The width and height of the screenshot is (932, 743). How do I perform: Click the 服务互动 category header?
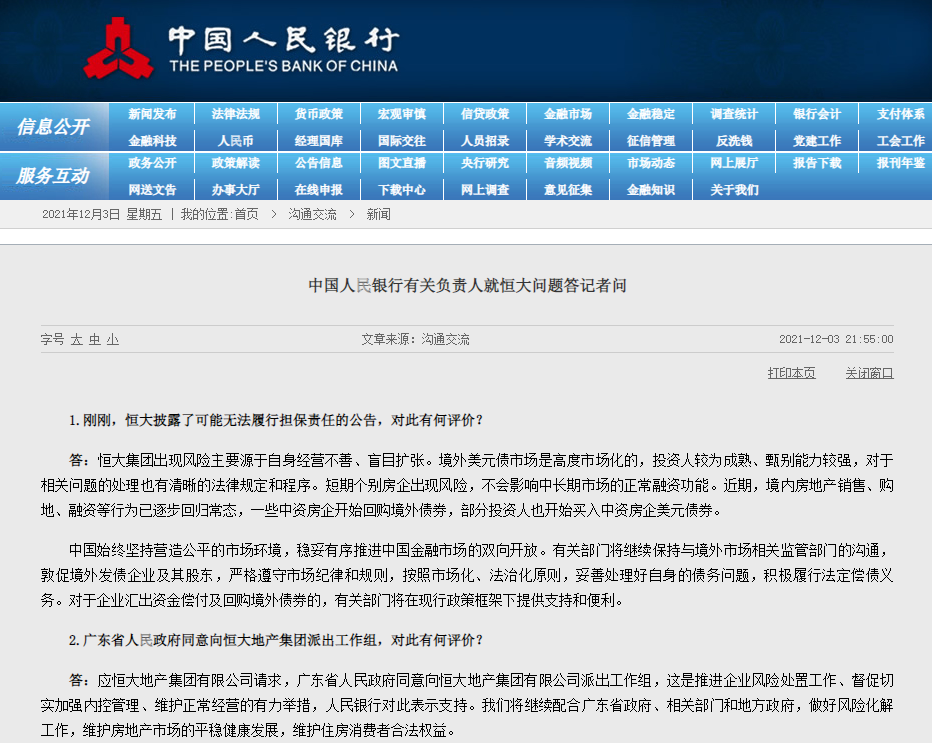coord(53,175)
